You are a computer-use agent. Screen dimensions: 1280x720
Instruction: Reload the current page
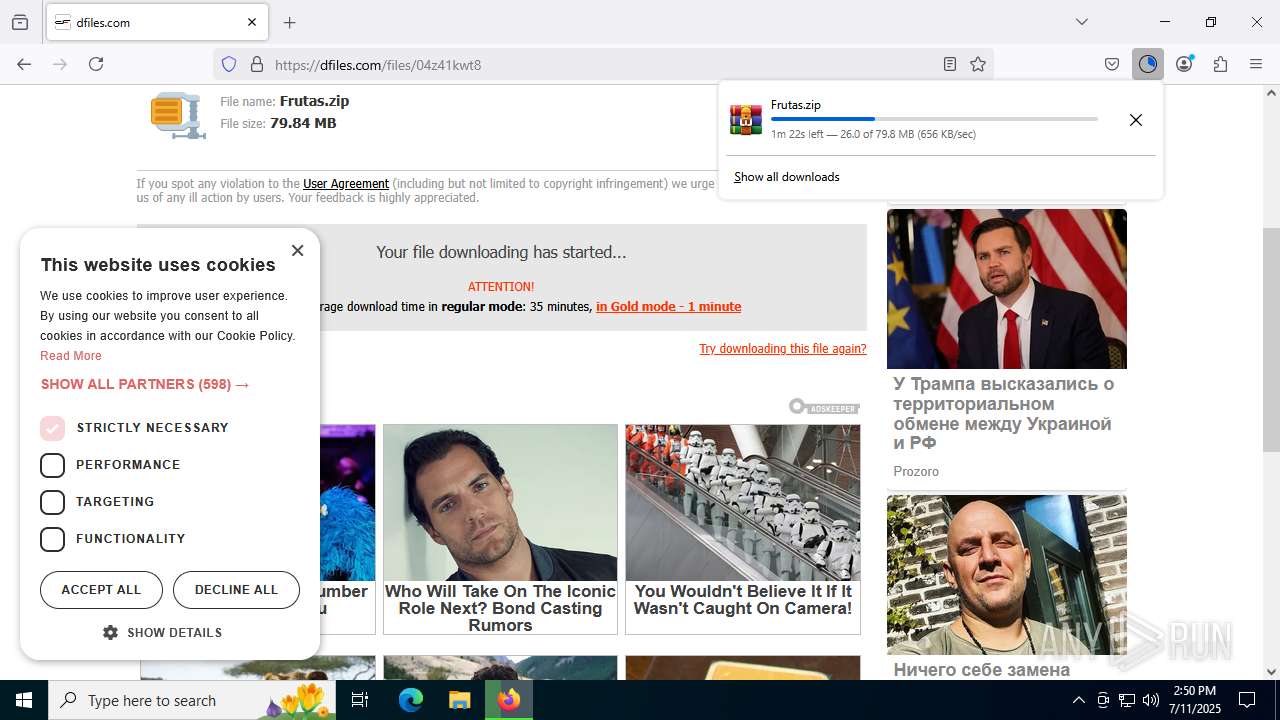pos(96,64)
